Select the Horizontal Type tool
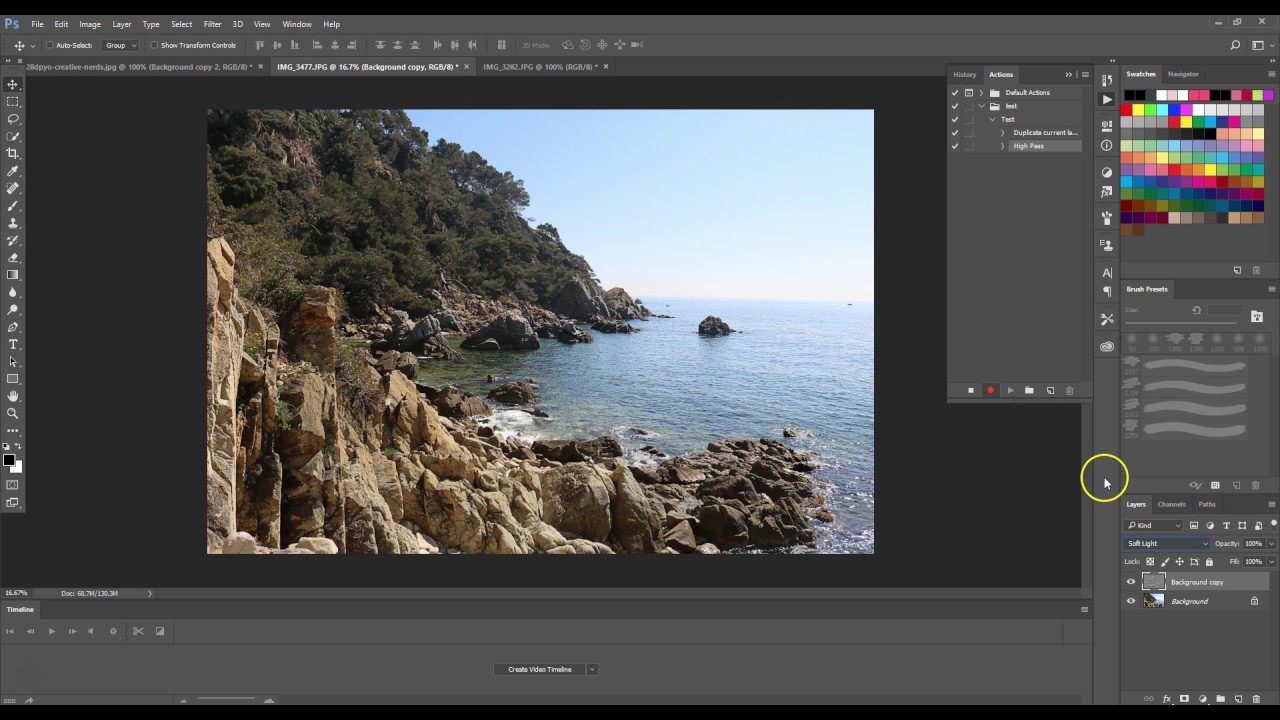1280x720 pixels. pyautogui.click(x=13, y=344)
